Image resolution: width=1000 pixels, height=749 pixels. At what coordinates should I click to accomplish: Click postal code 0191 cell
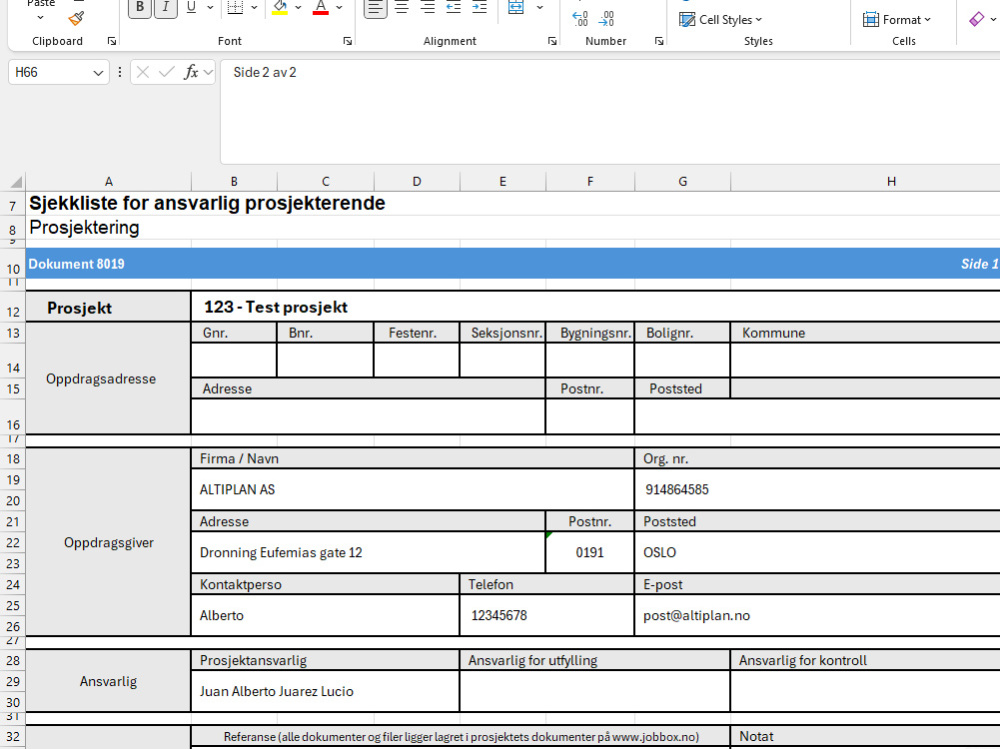pos(590,552)
